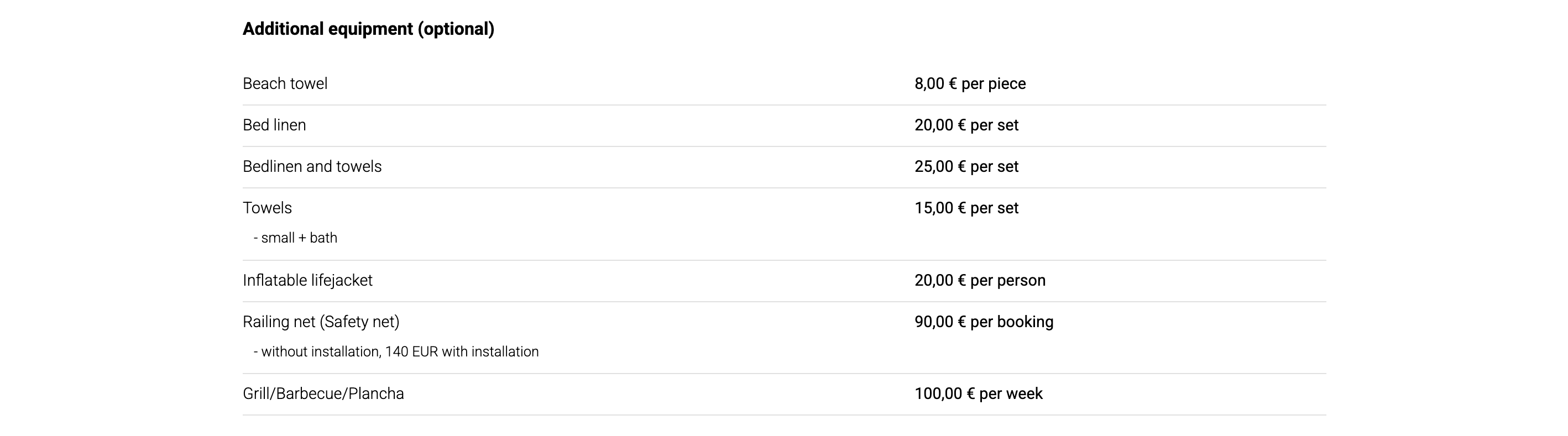The height and width of the screenshot is (436, 1568).
Task: Click the 20,00 € per set price
Action: tap(966, 125)
